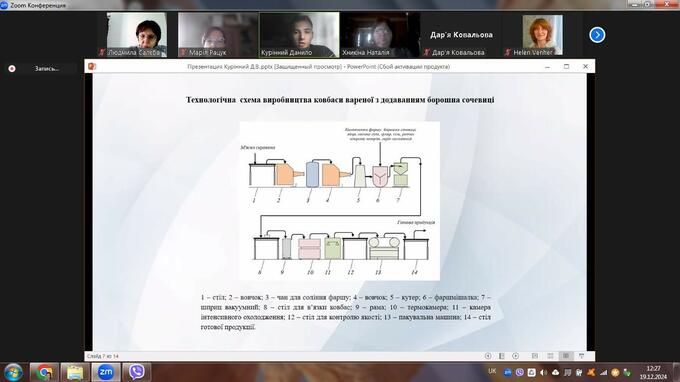Open the volume speaker tray icon

tap(543, 372)
